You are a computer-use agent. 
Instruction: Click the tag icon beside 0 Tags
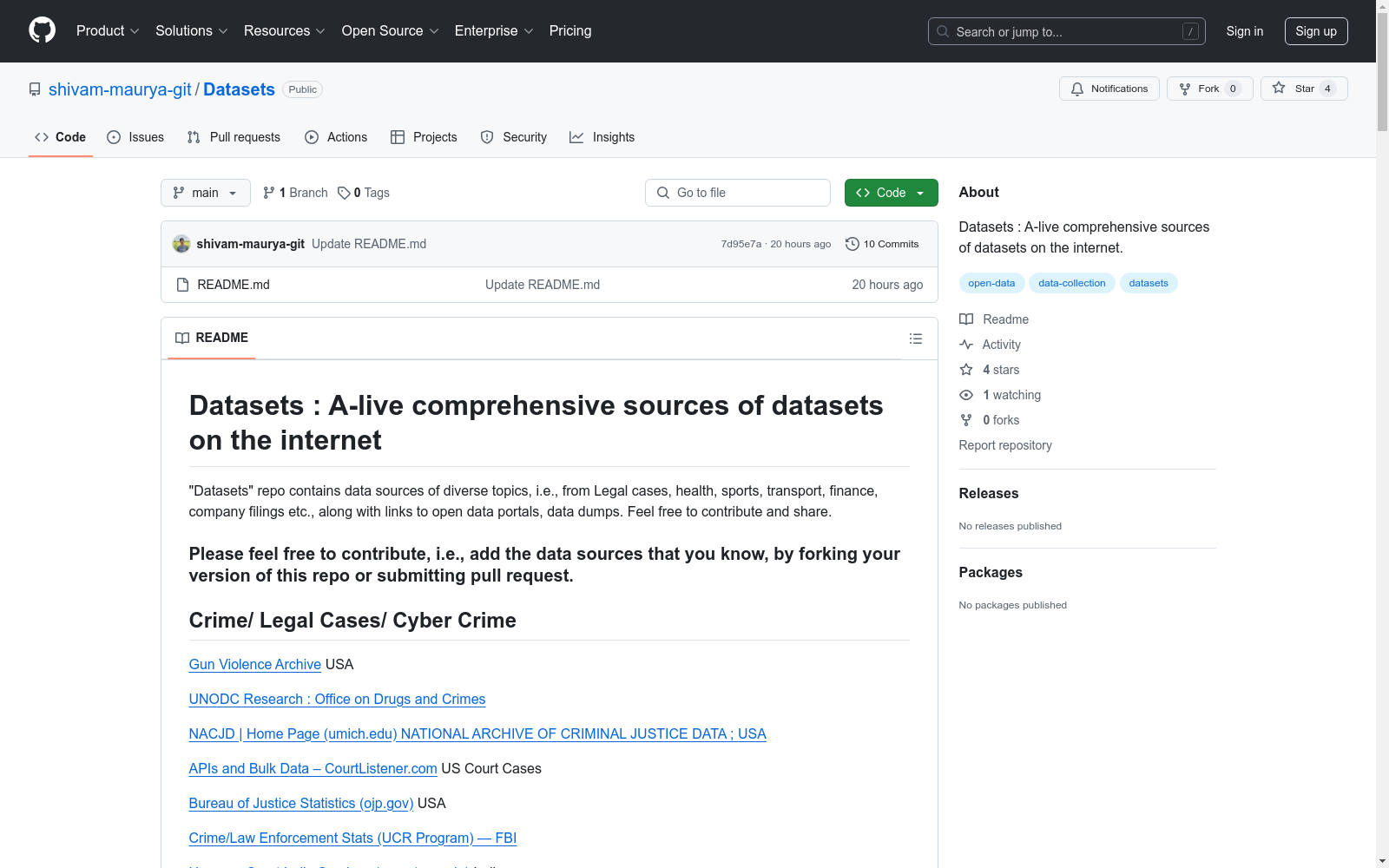coord(344,193)
